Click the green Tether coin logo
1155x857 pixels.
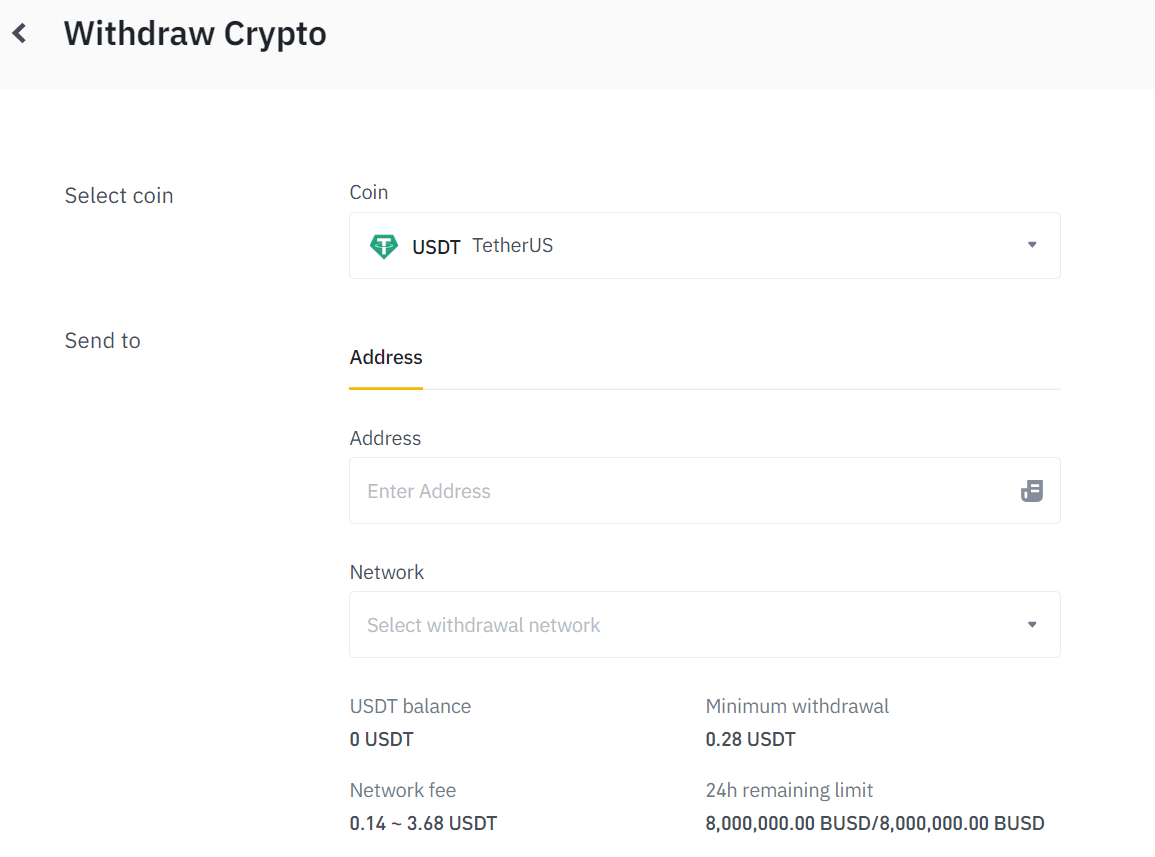[x=384, y=246]
